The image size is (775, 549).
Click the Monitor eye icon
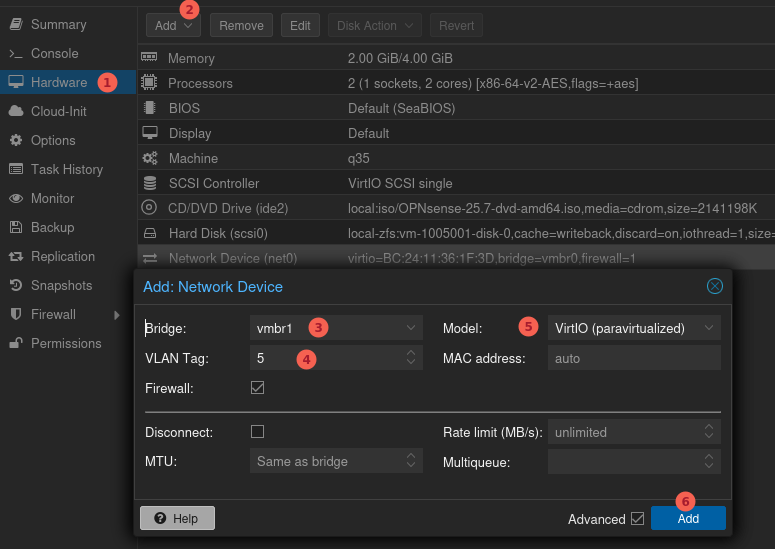[15, 198]
